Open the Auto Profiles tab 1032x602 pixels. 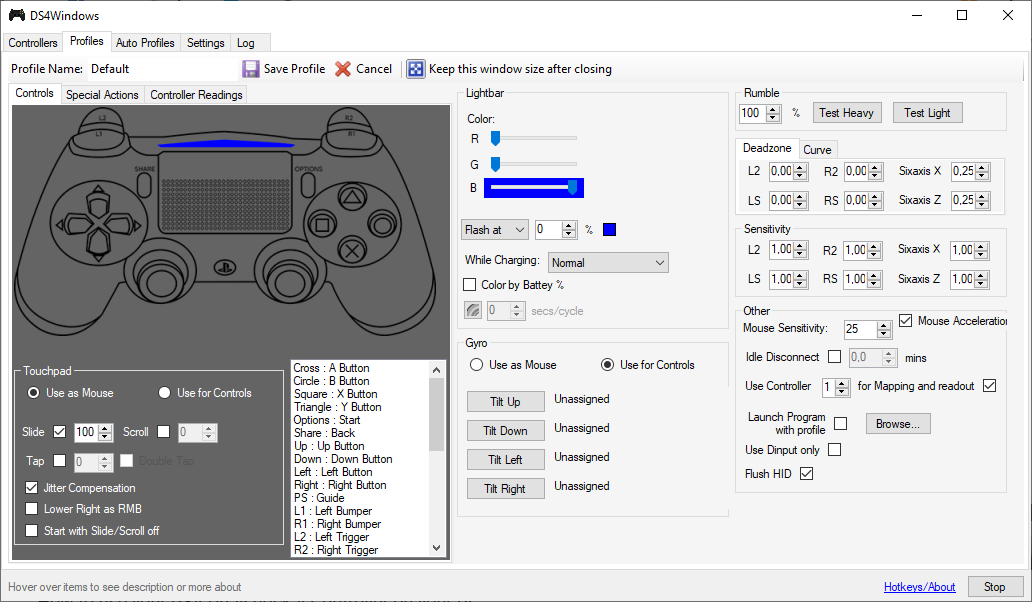[145, 43]
